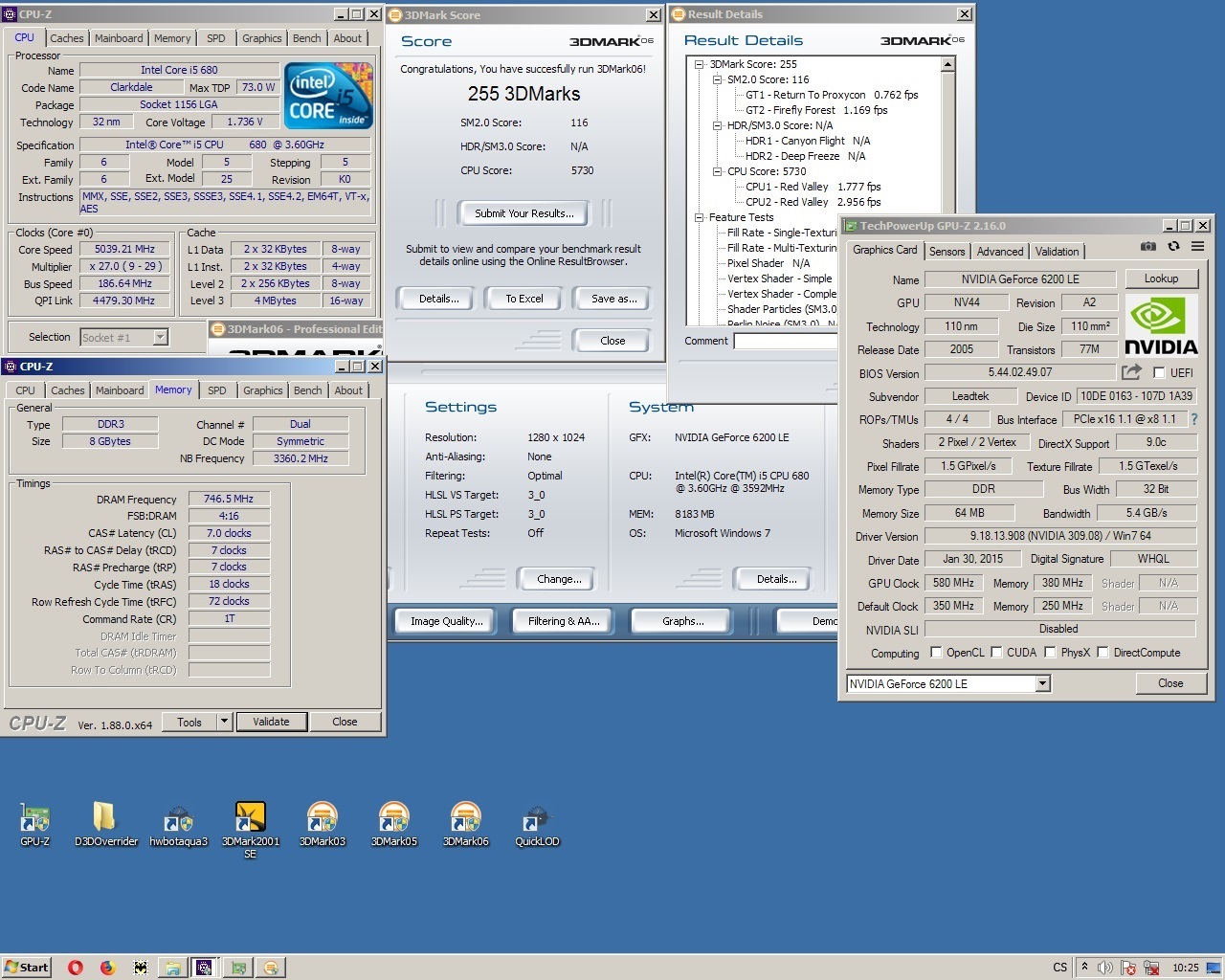
Task: Toggle the PhysX checkbox
Action: coord(1050,653)
